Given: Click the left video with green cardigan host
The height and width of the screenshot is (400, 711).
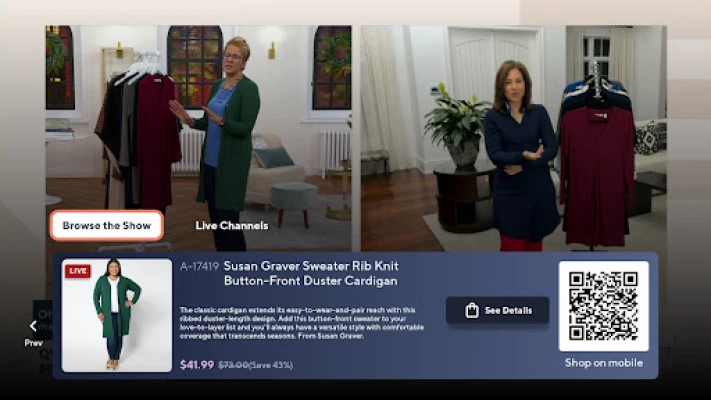Looking at the screenshot, I should tap(199, 138).
